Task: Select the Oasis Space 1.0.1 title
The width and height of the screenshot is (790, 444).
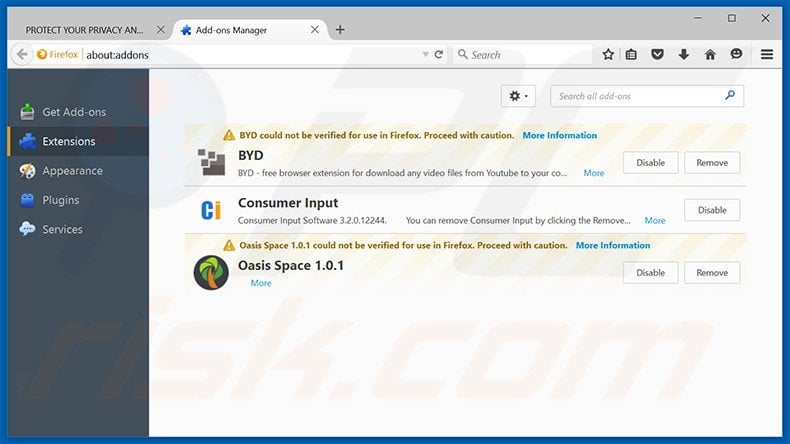Action: (291, 266)
